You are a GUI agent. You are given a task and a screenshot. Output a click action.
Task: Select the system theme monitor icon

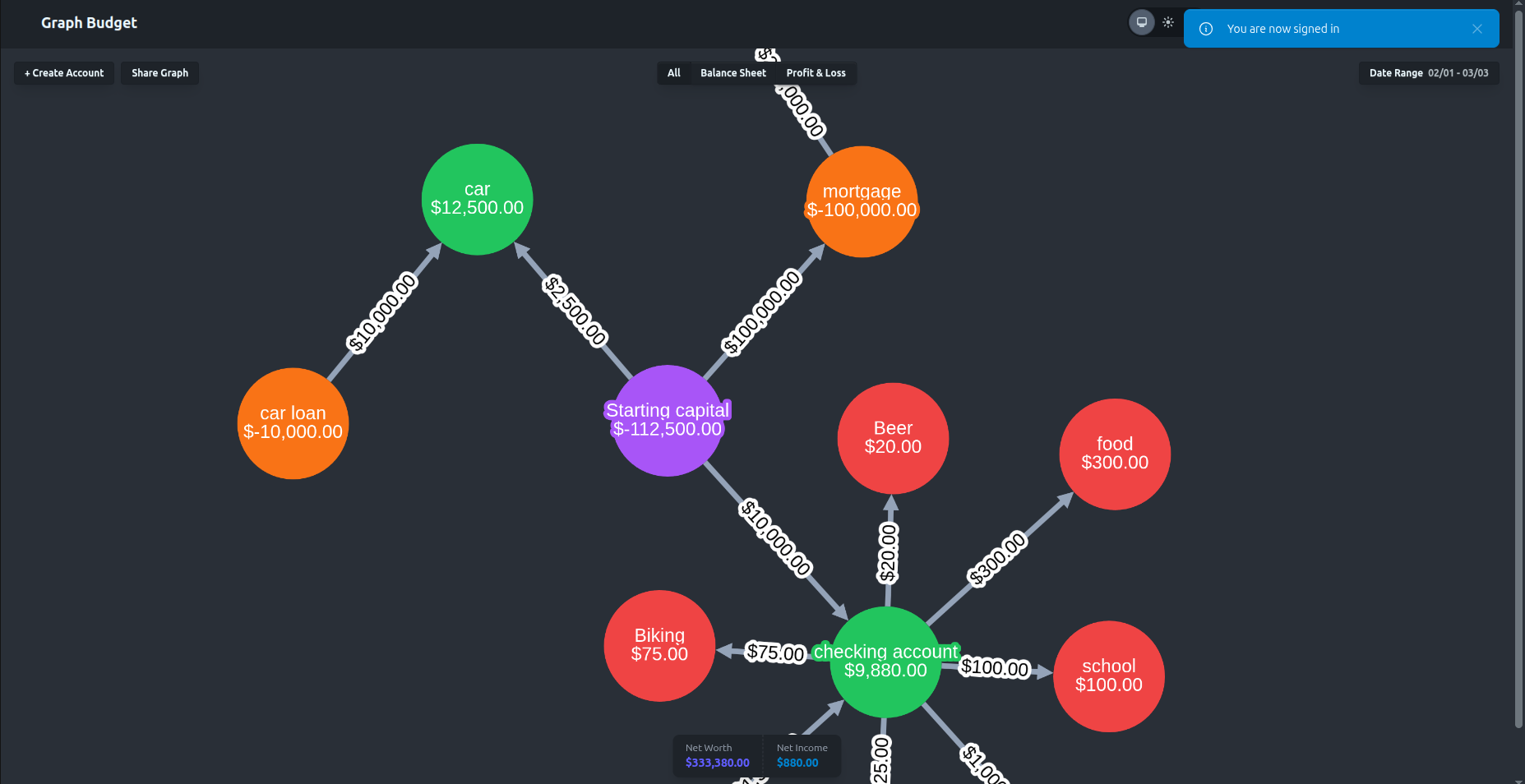pyautogui.click(x=1142, y=21)
